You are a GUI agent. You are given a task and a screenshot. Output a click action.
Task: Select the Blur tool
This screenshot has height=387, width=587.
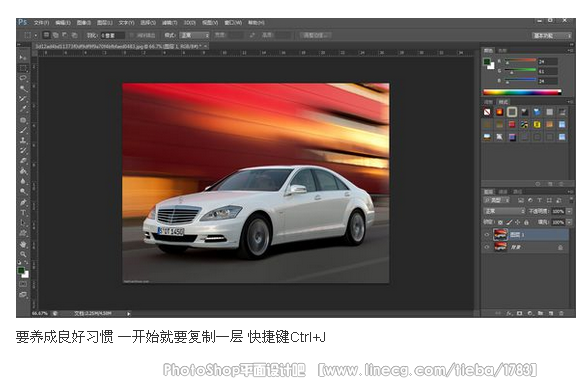click(23, 181)
